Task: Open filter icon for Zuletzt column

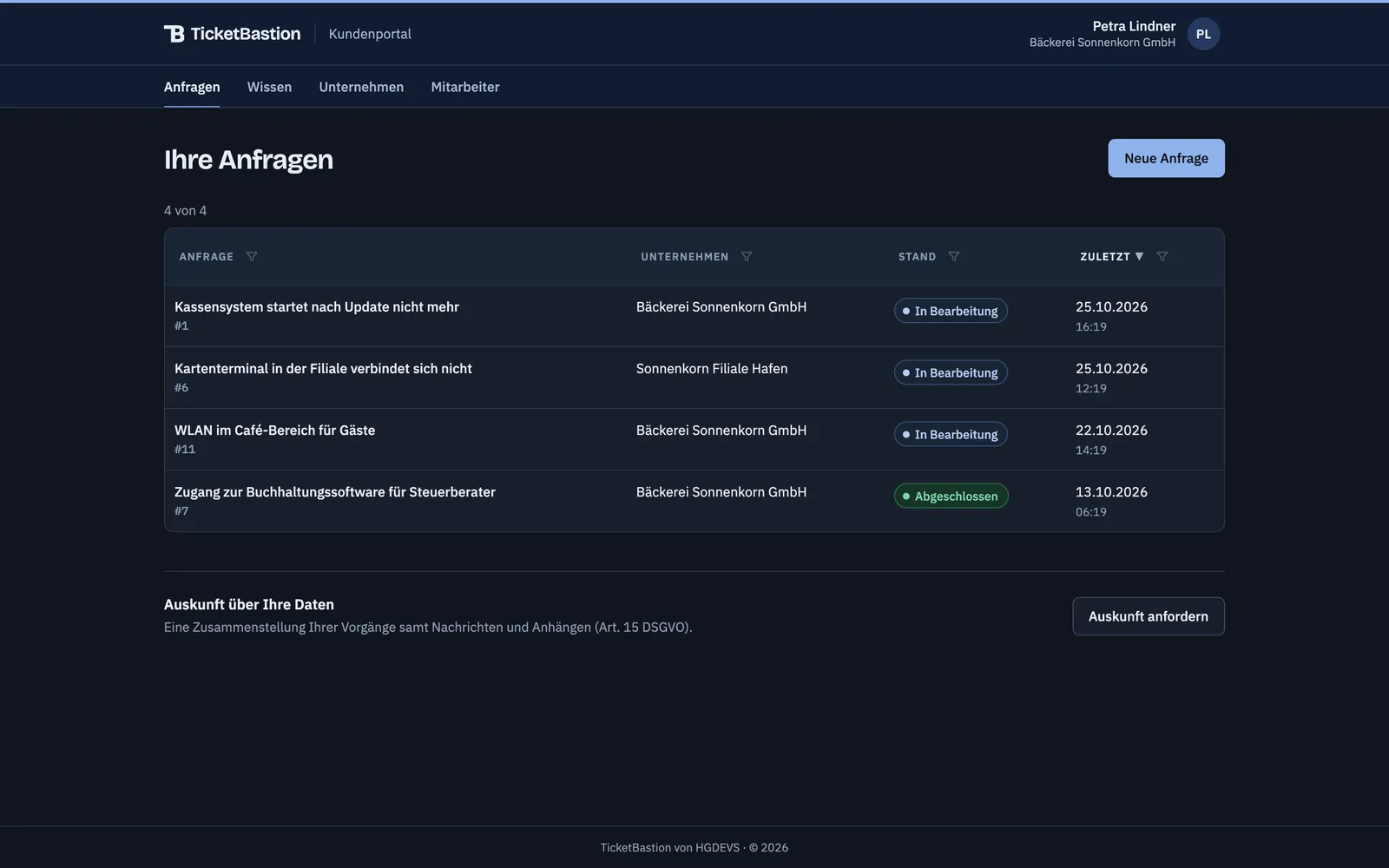Action: click(1162, 256)
